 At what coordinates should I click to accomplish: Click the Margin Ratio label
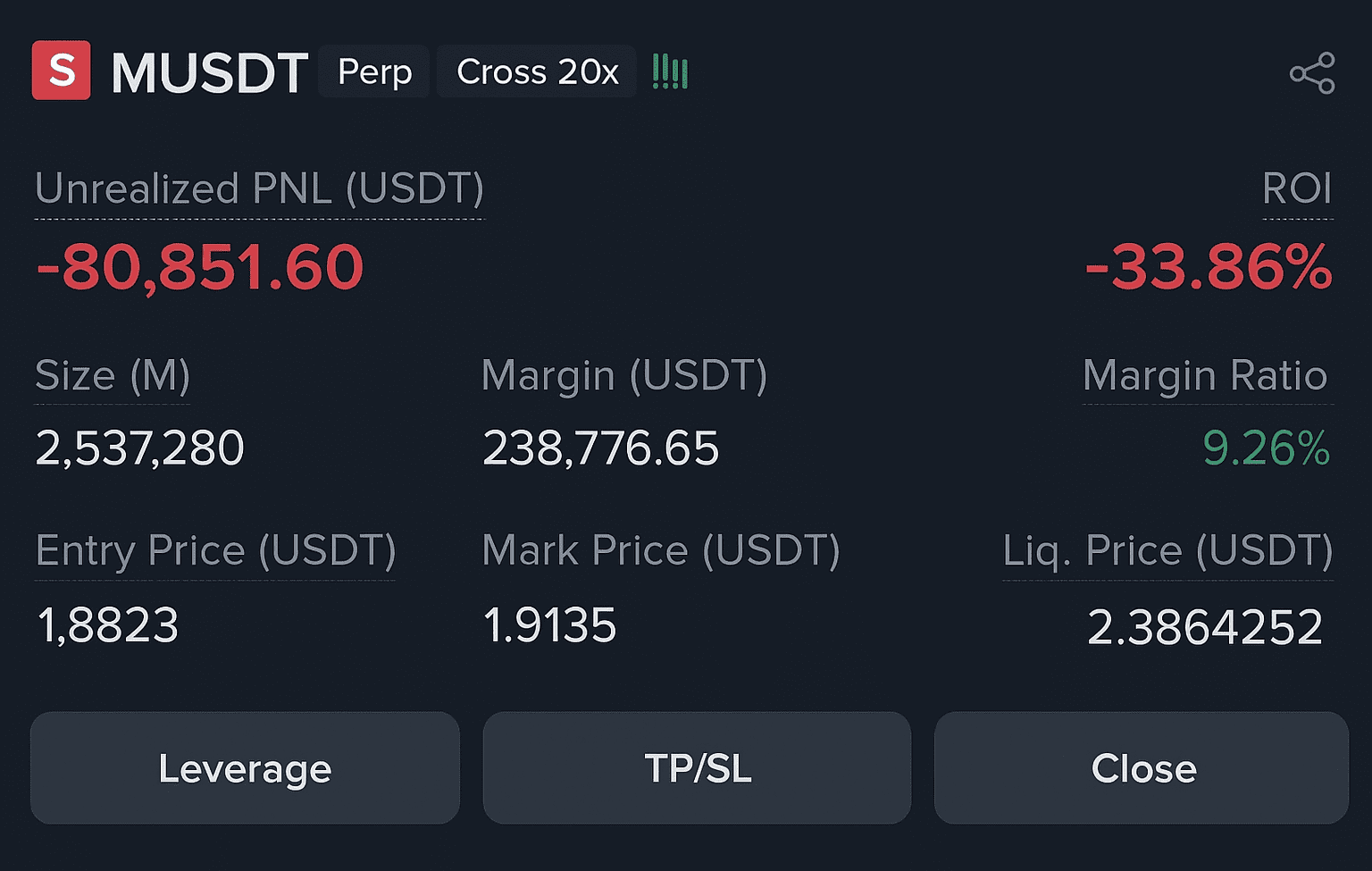pyautogui.click(x=1206, y=375)
